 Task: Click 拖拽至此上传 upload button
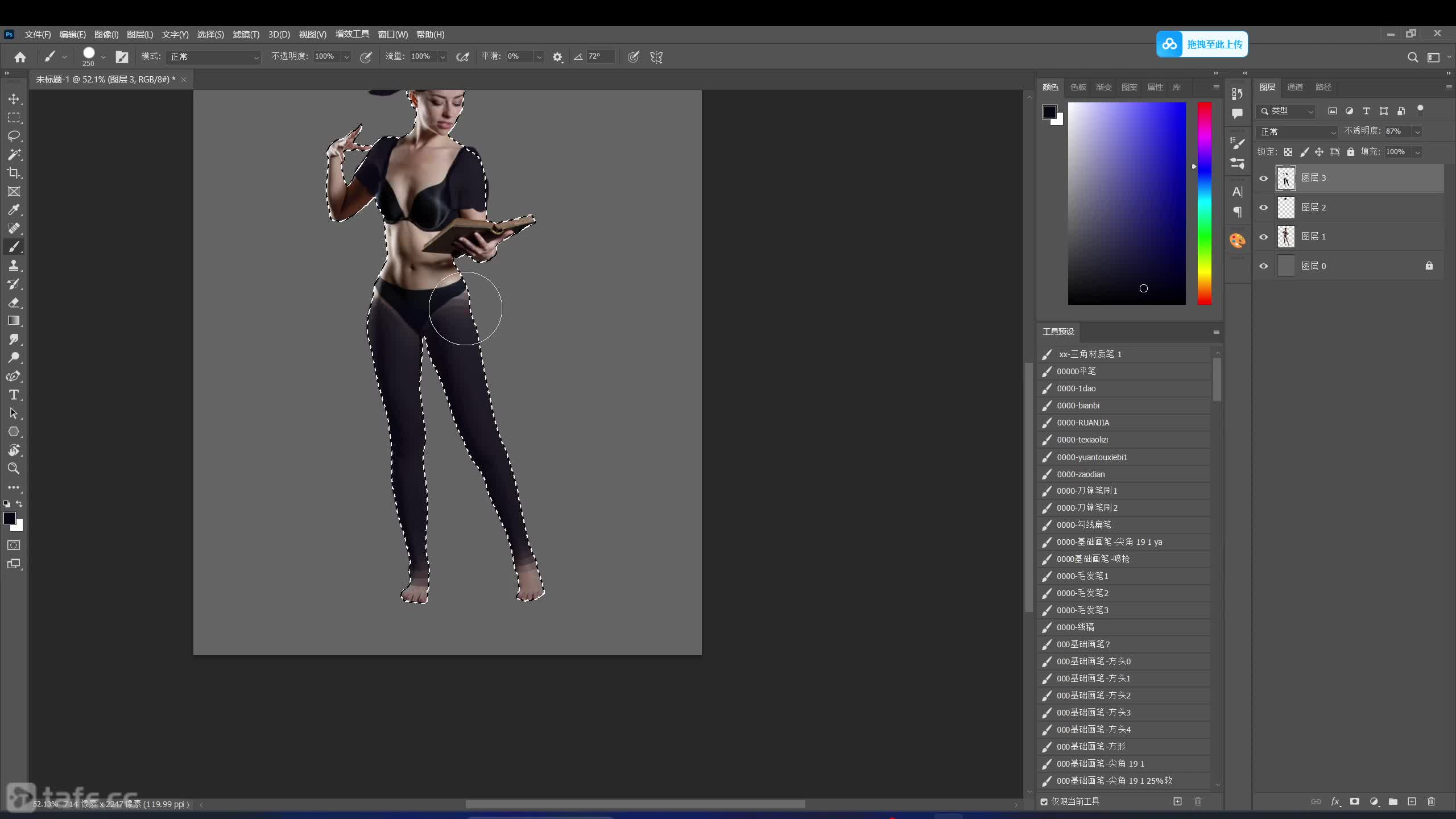(1202, 44)
